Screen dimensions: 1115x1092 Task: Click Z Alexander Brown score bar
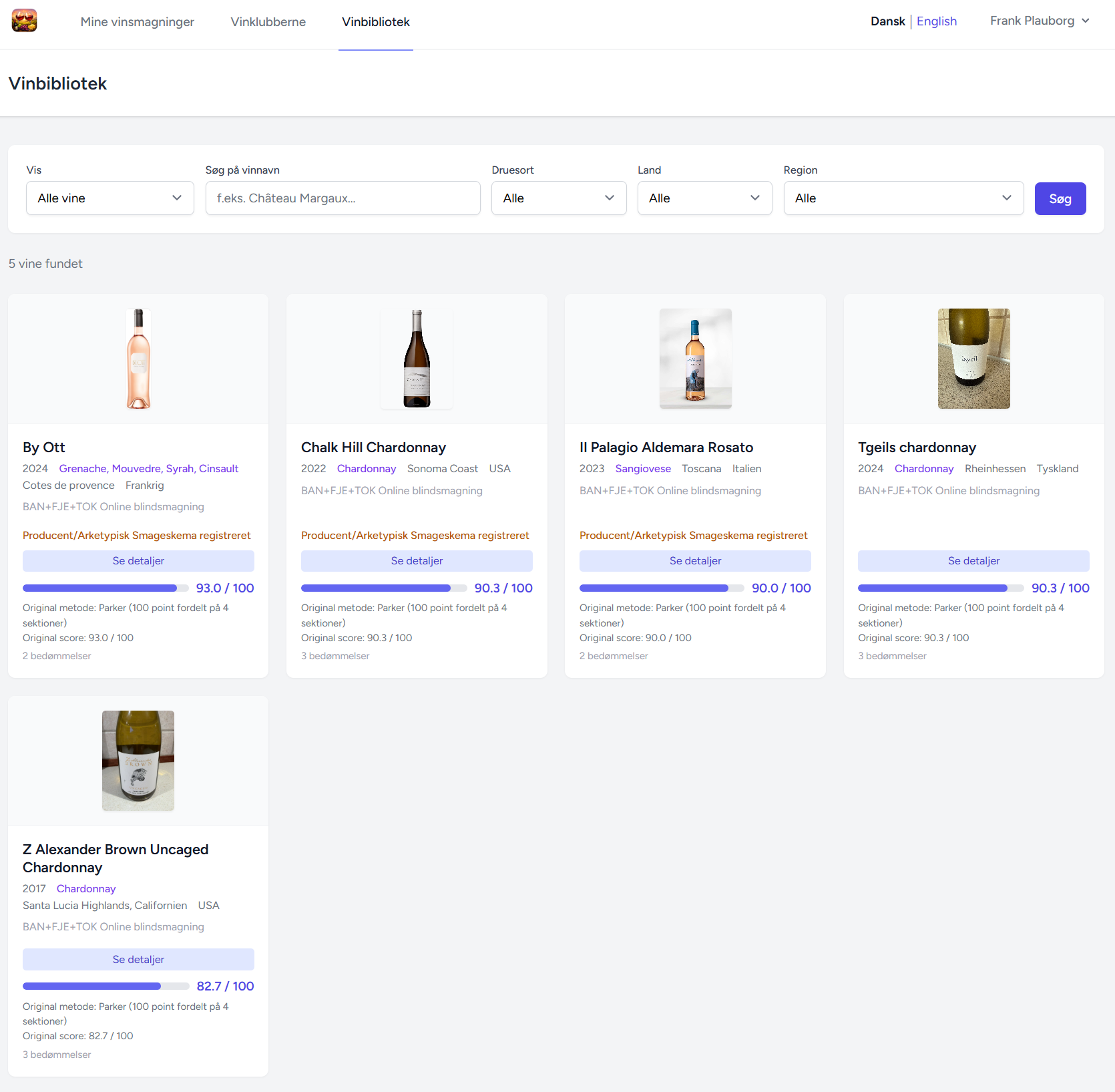coord(105,986)
